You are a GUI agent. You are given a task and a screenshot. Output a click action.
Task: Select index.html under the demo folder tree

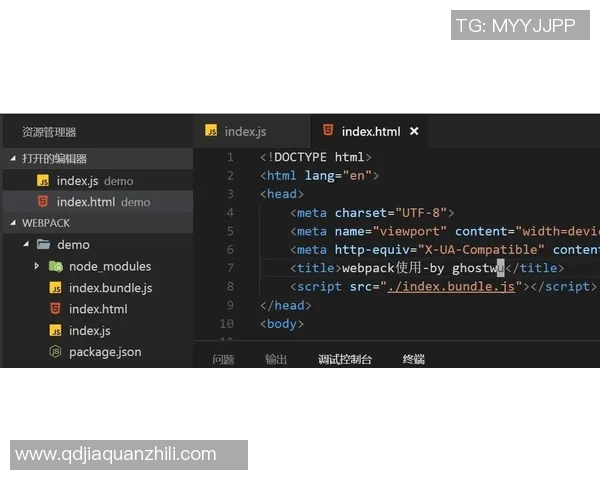(x=98, y=309)
